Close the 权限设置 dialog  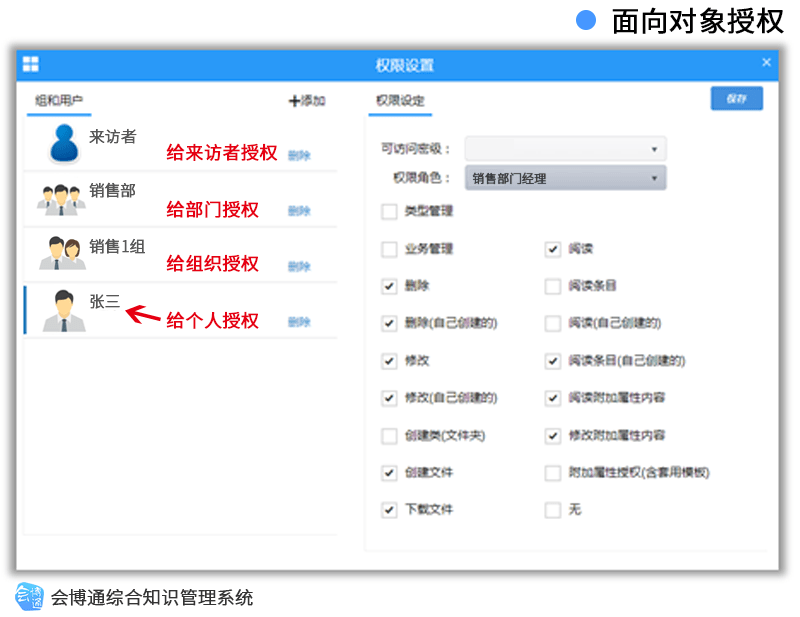(766, 62)
